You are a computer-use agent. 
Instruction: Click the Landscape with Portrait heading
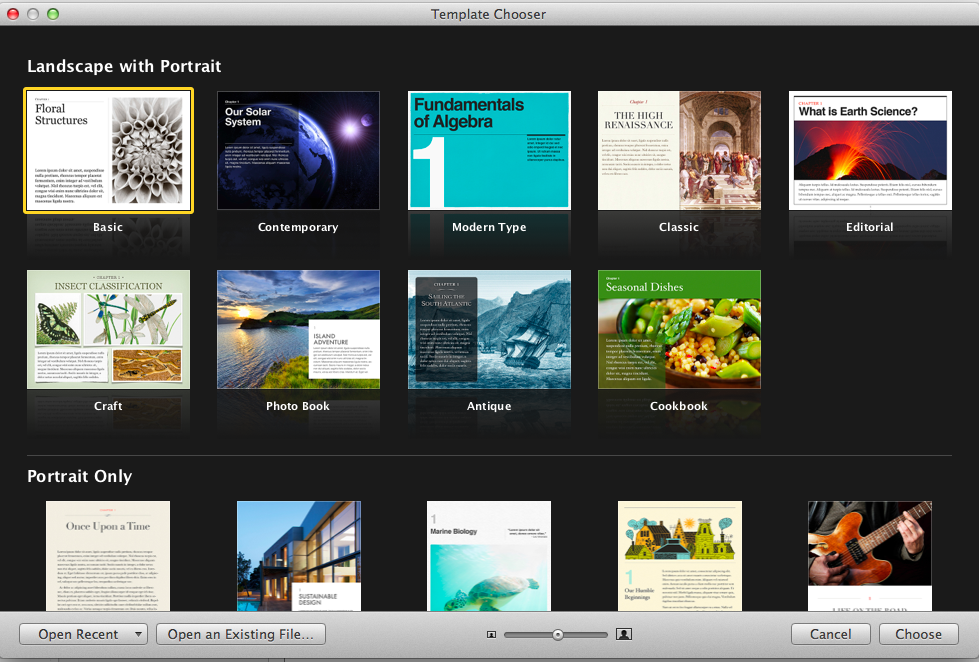[x=124, y=66]
